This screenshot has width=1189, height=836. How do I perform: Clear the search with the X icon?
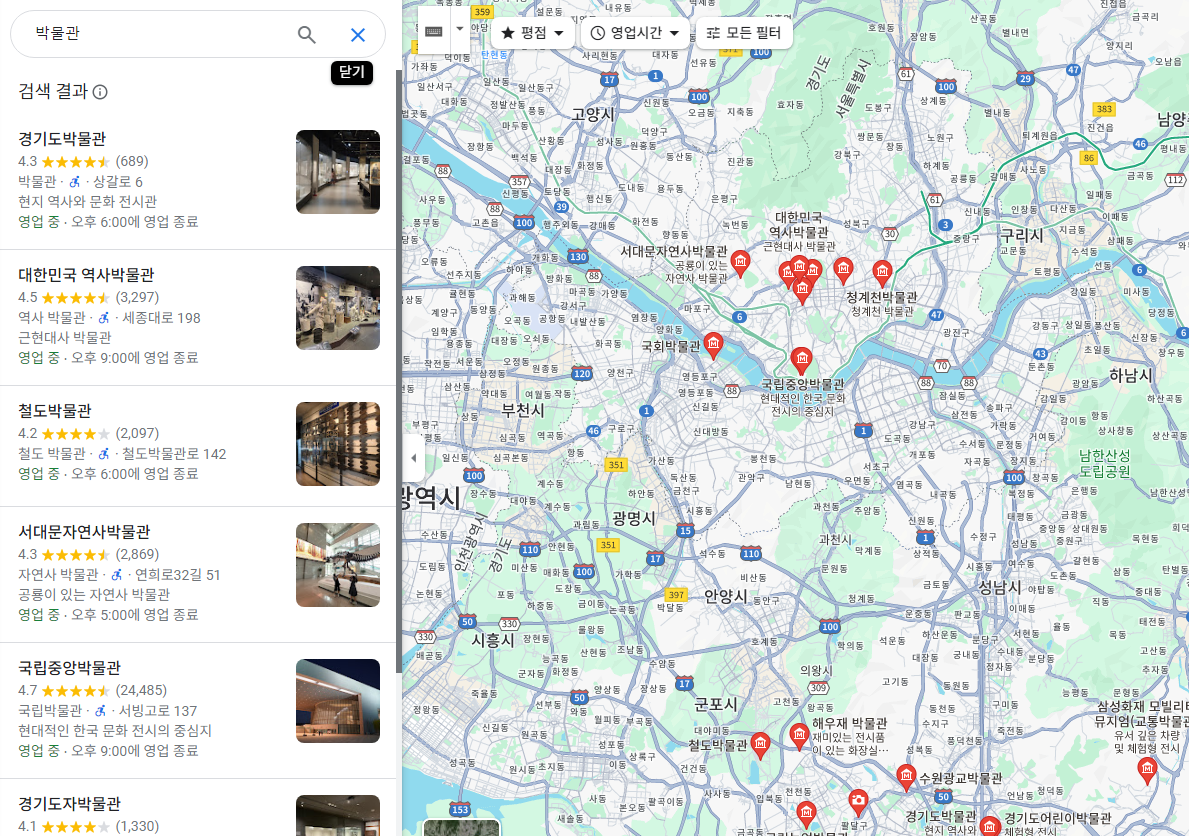(358, 34)
